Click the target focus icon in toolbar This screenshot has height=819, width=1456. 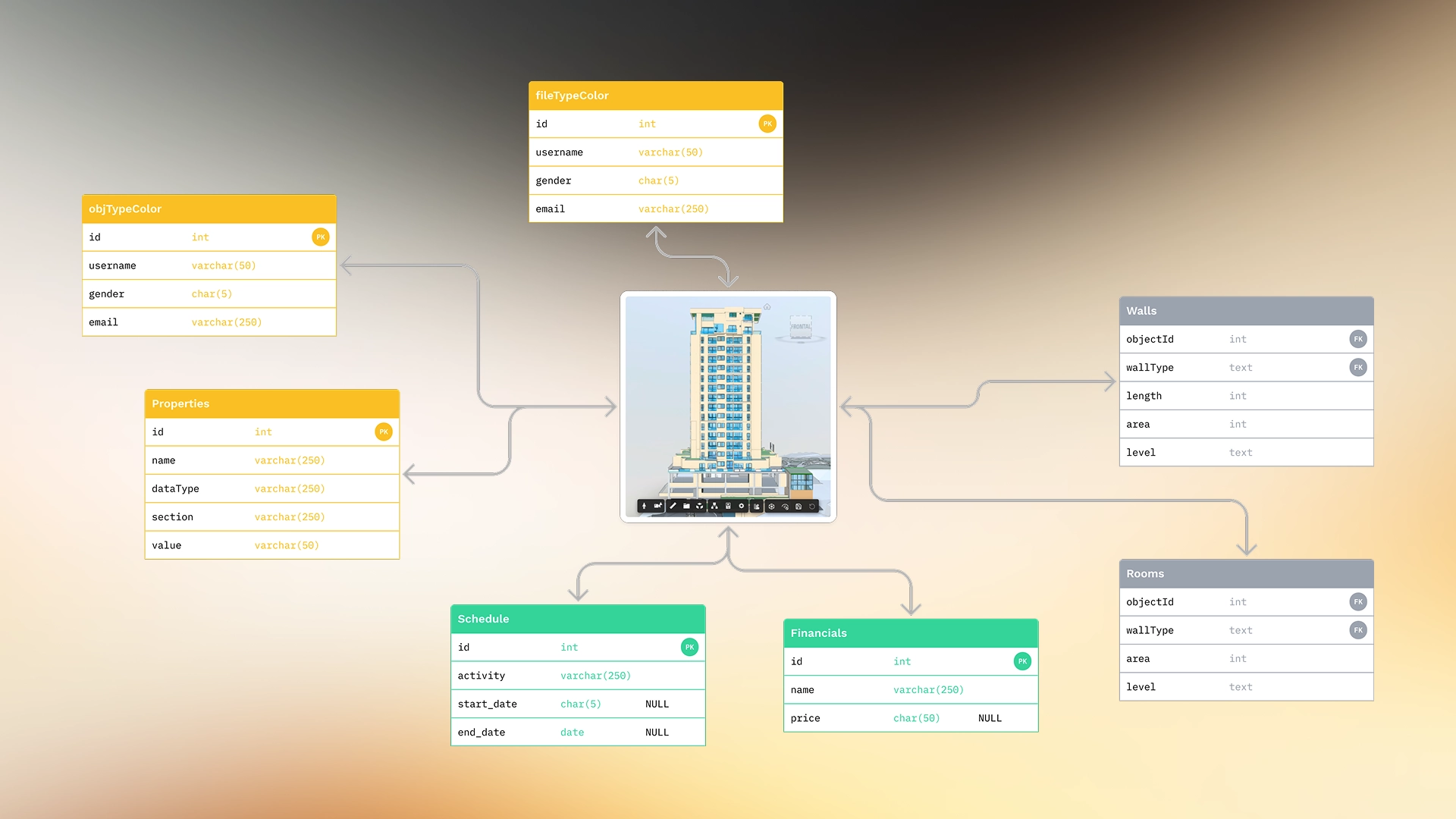[771, 506]
